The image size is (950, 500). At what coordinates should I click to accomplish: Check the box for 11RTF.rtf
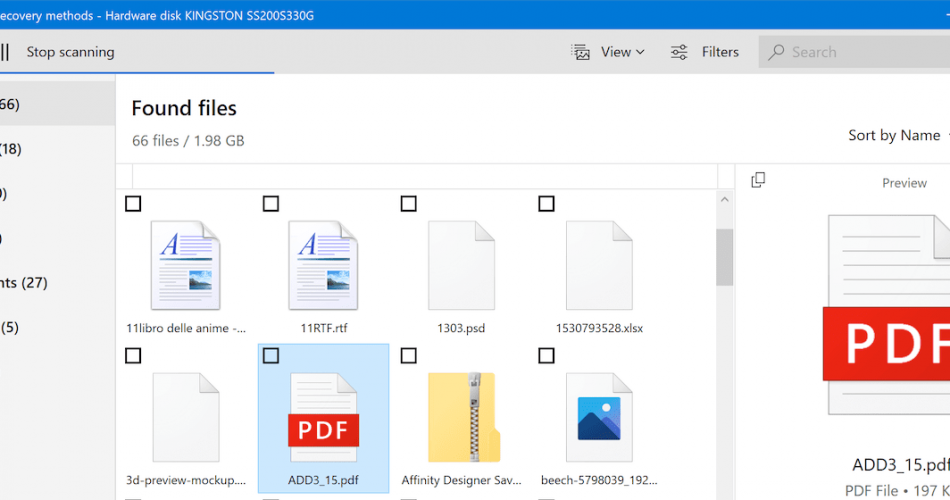pos(271,204)
